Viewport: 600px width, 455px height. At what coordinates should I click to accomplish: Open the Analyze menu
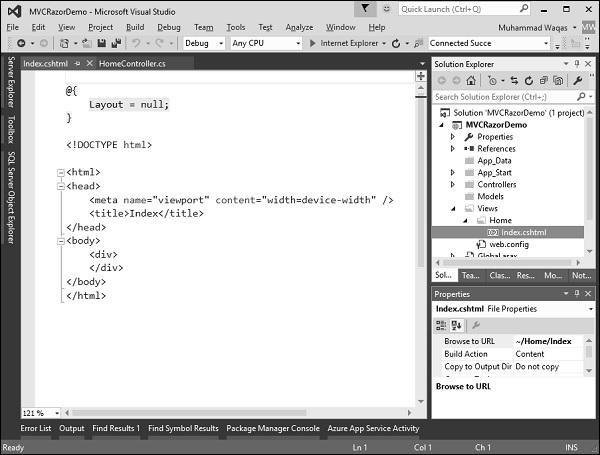point(299,27)
